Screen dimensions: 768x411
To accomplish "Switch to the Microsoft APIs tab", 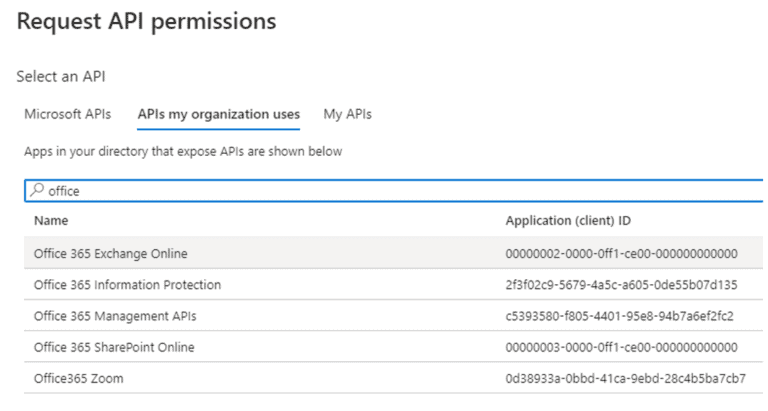I will (x=68, y=114).
